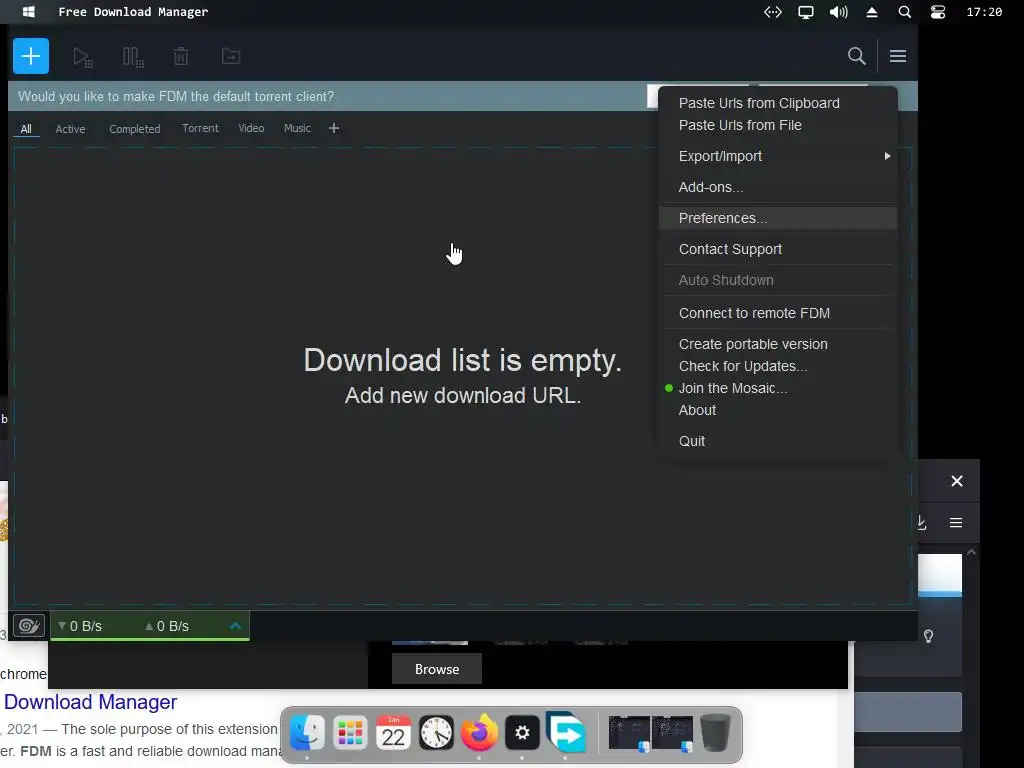The height and width of the screenshot is (768, 1024).
Task: Click the eject icon in top bar
Action: (x=872, y=12)
